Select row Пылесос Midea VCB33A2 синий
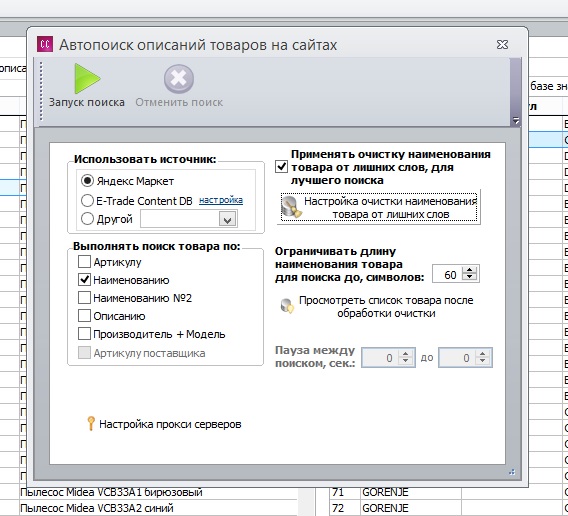The height and width of the screenshot is (516, 568). tap(159, 508)
